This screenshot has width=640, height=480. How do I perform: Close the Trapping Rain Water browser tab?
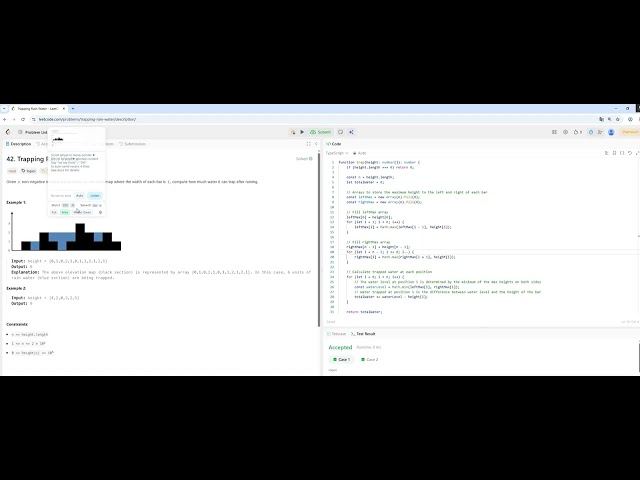point(64,109)
